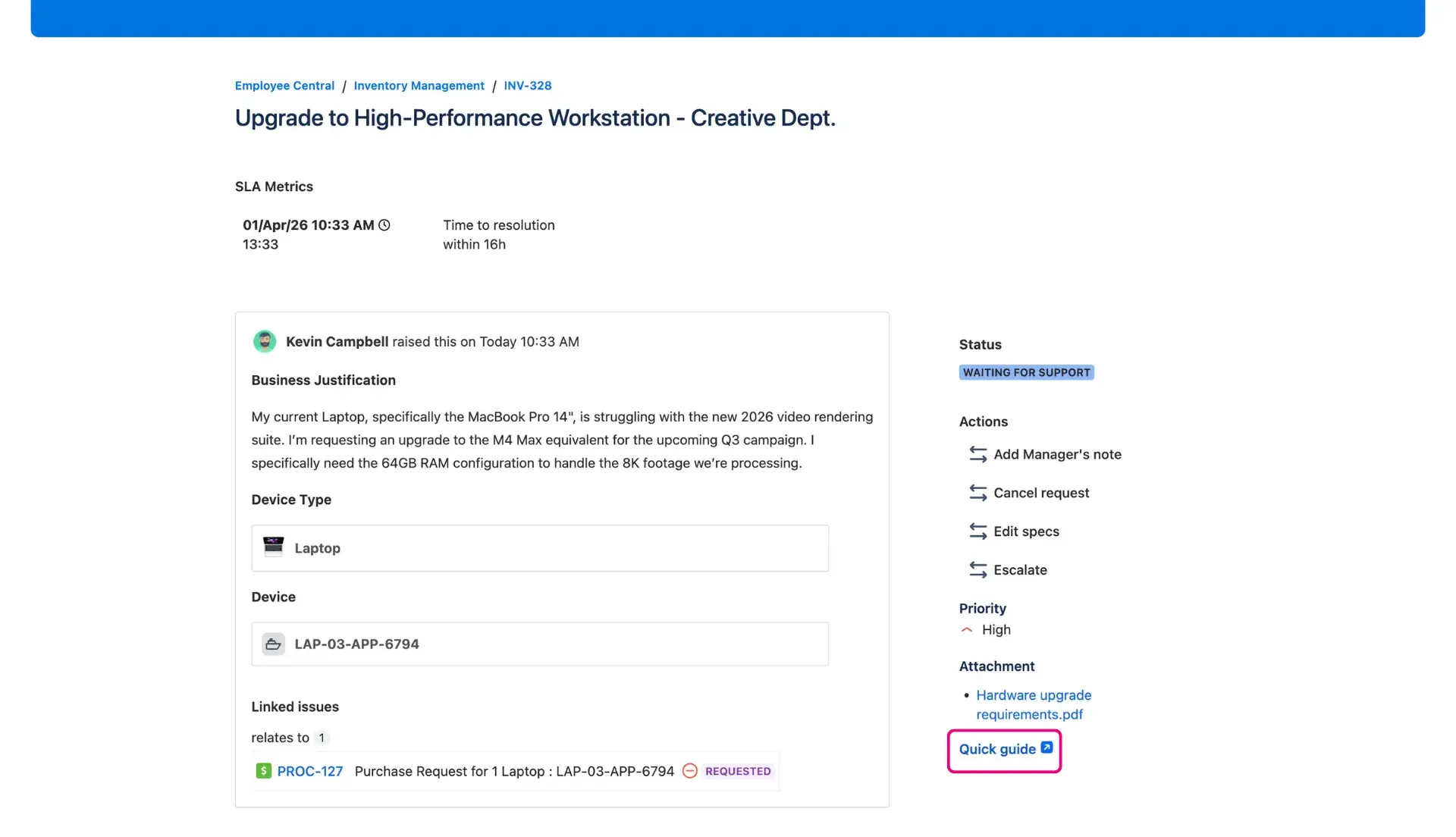Image resolution: width=1456 pixels, height=837 pixels.
Task: Open the Quick guide link
Action: pos(996,748)
